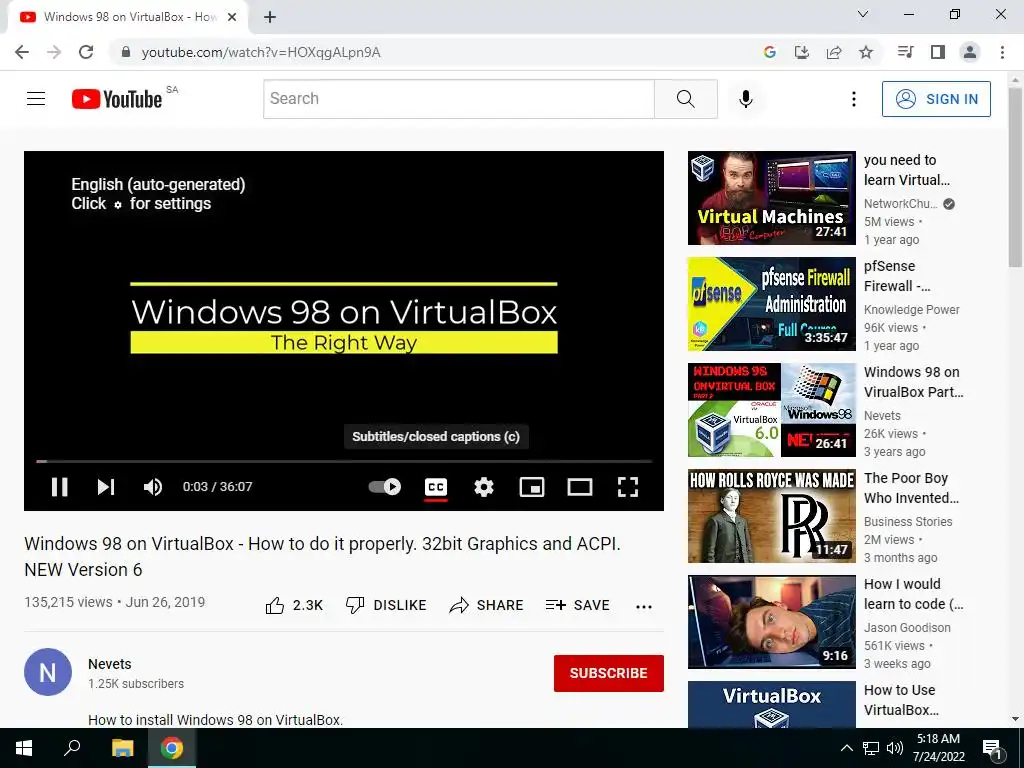Enter fullscreen mode icon

628,487
